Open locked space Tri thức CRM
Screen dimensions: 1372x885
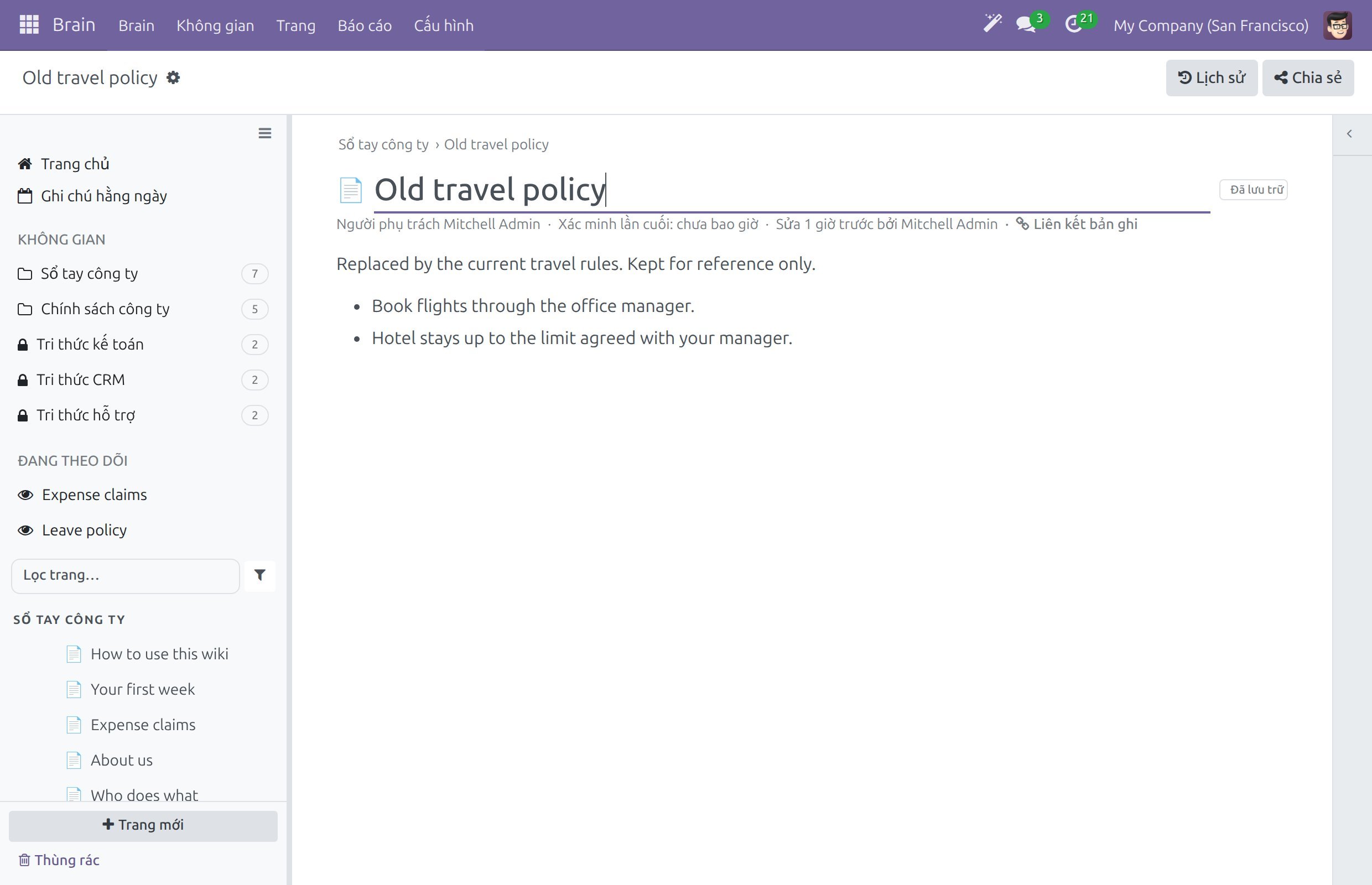(143, 380)
